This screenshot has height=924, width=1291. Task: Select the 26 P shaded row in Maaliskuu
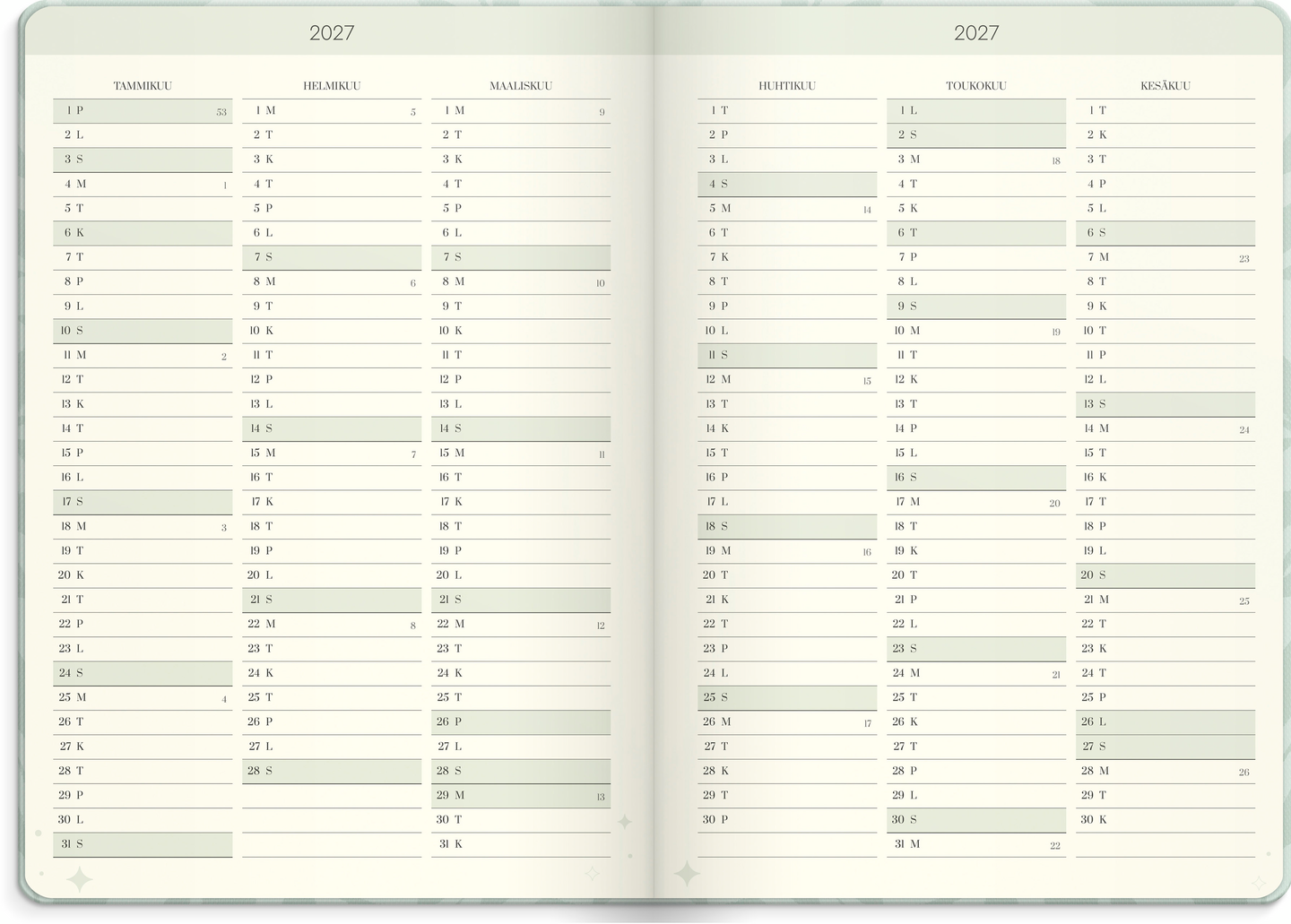pos(521,721)
